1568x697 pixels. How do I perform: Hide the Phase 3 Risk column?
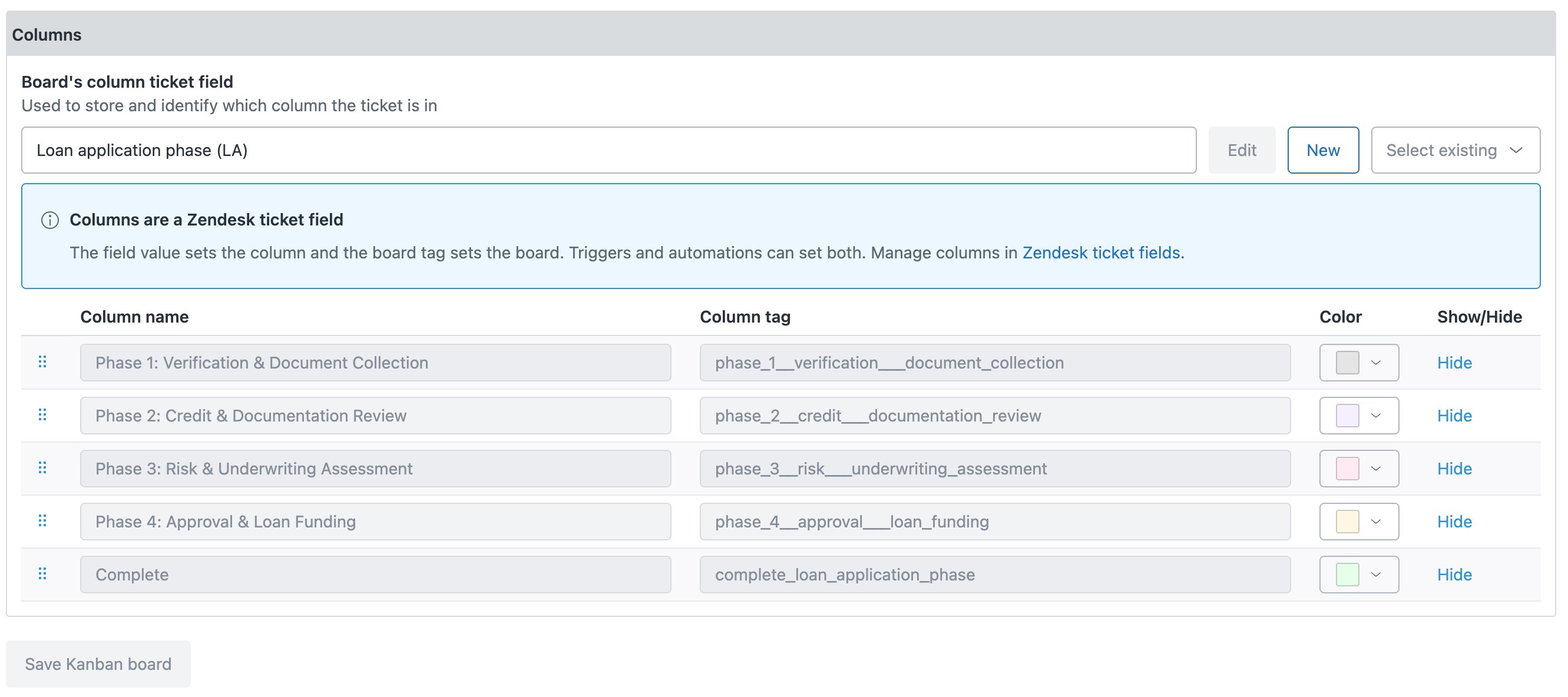tap(1454, 469)
